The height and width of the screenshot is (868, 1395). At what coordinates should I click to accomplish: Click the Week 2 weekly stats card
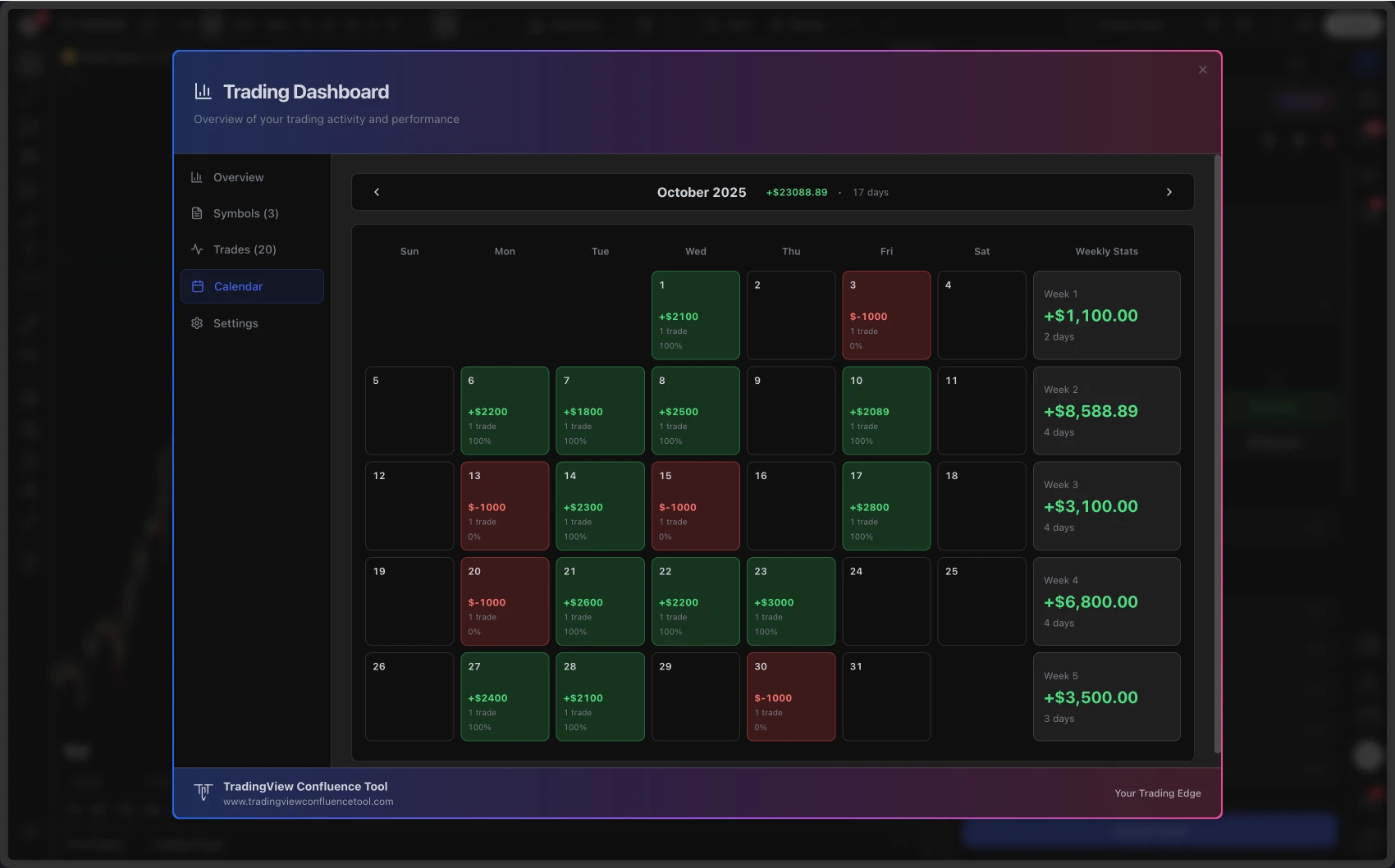tap(1106, 410)
